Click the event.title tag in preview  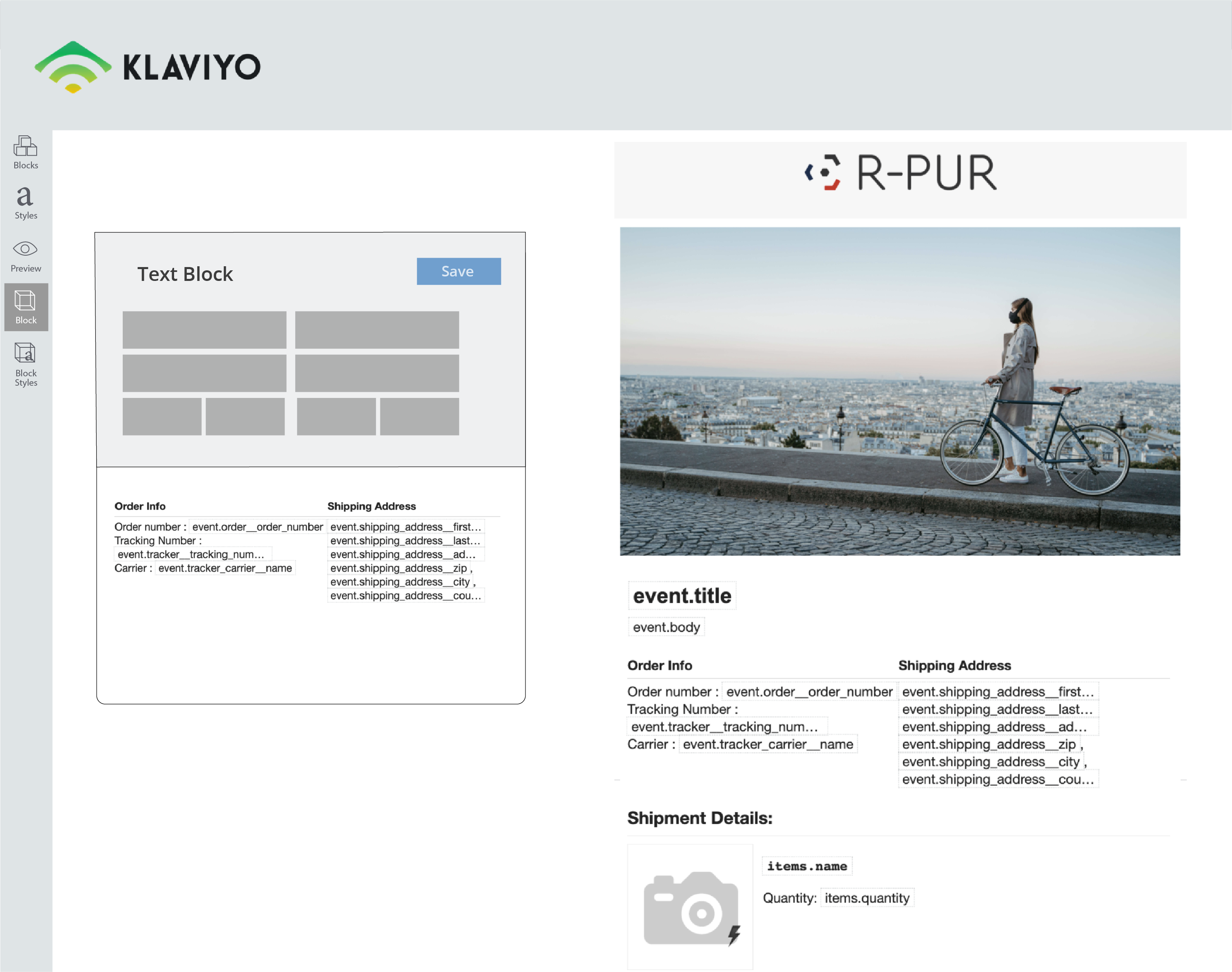coord(682,596)
